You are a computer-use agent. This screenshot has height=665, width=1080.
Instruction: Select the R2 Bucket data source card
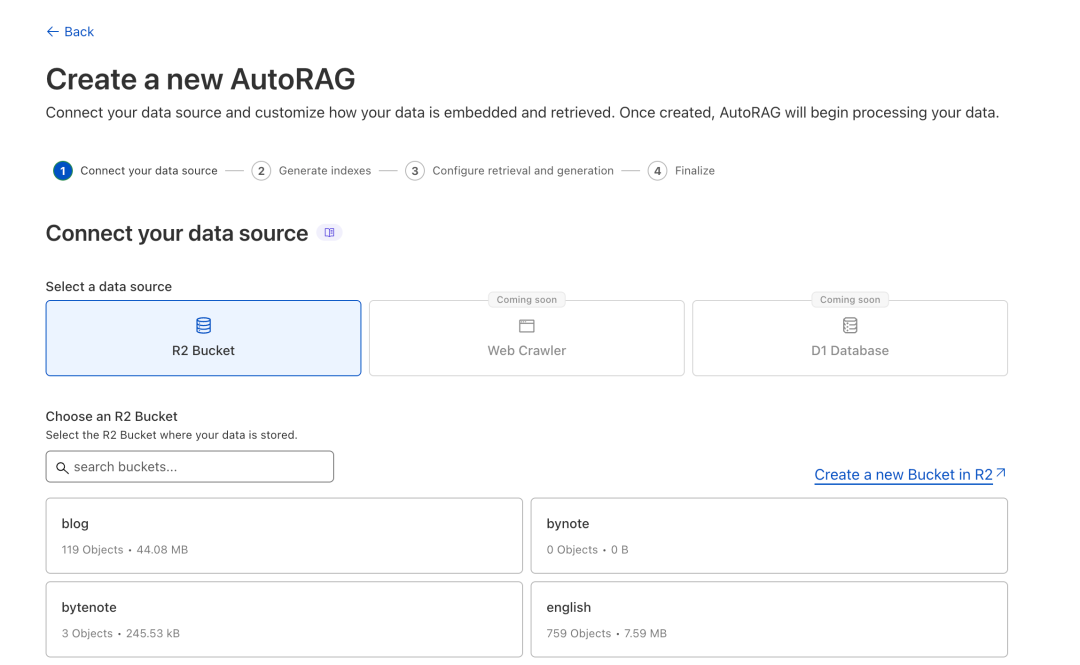203,337
